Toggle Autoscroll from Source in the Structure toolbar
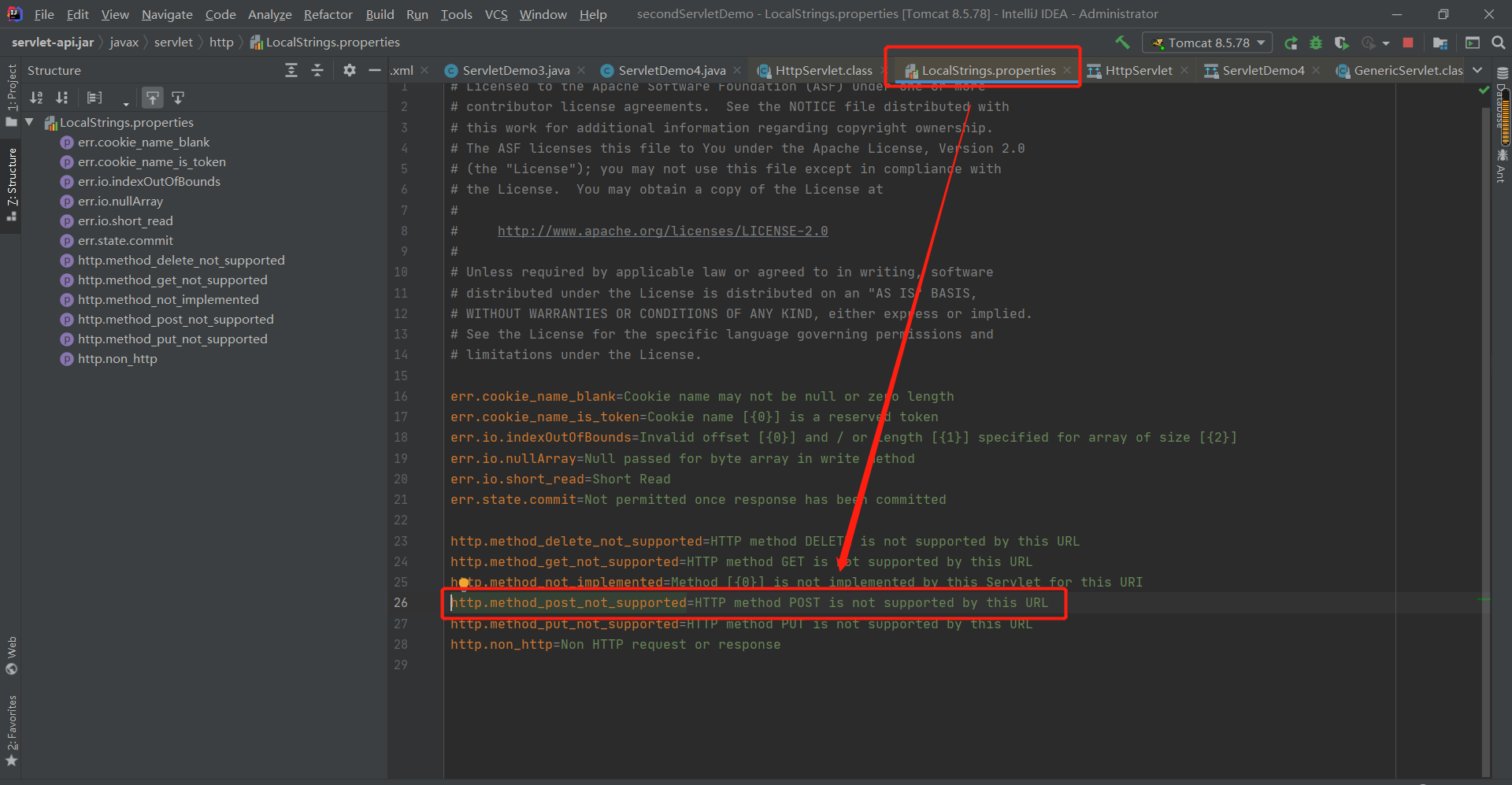 [x=178, y=98]
